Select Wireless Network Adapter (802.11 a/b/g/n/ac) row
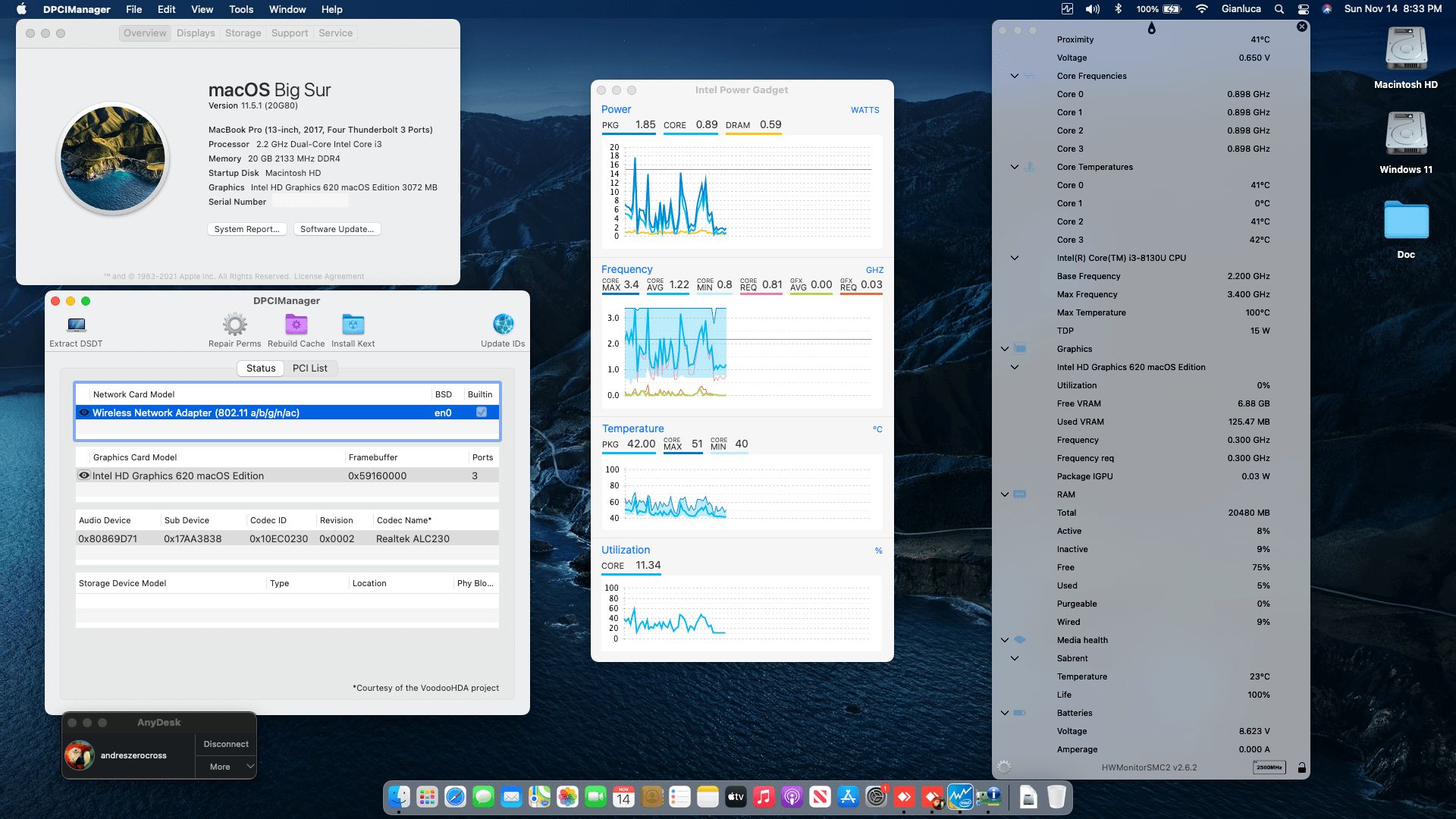This screenshot has height=819, width=1456. coord(287,413)
